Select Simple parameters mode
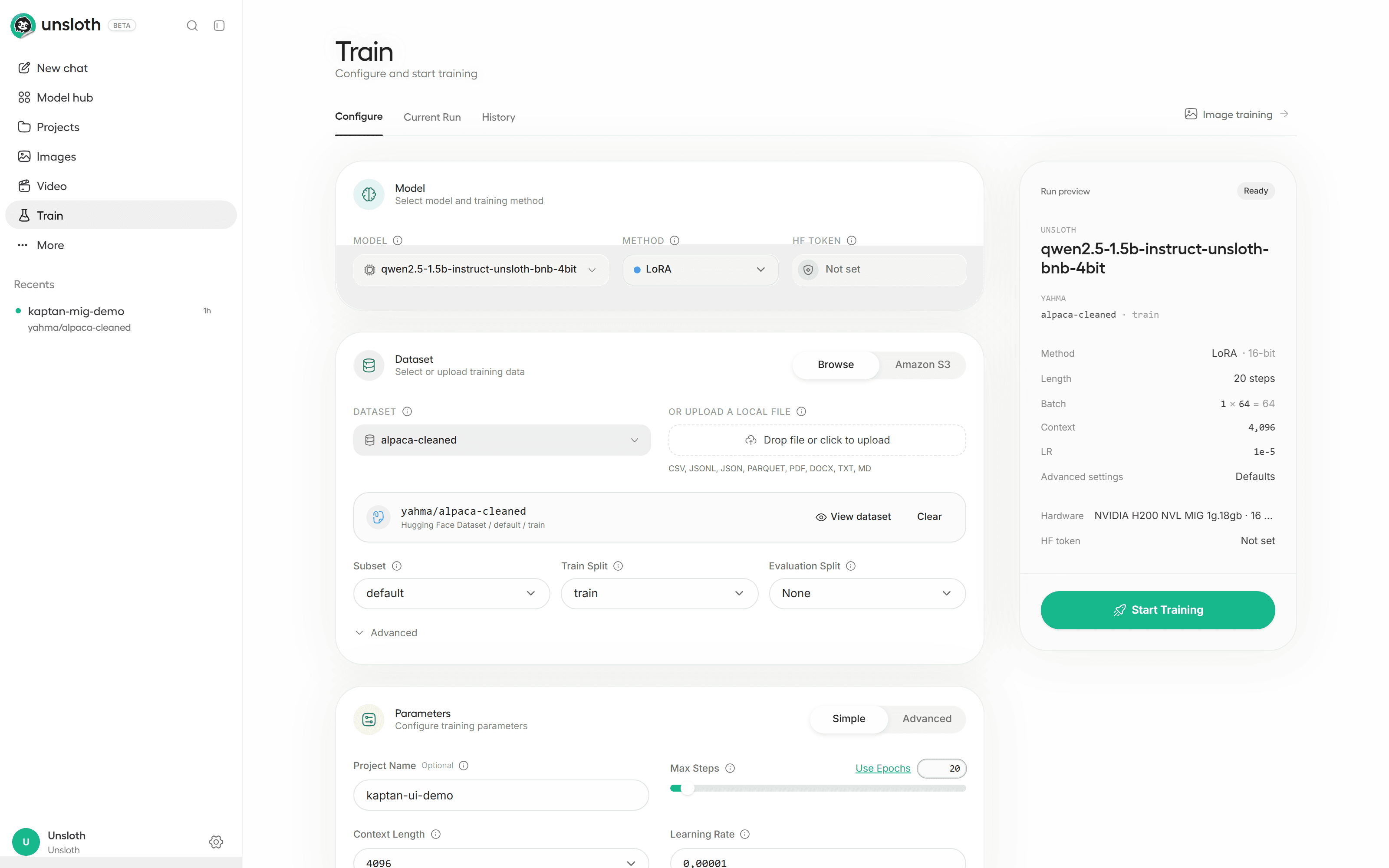The image size is (1389, 868). coord(848,719)
